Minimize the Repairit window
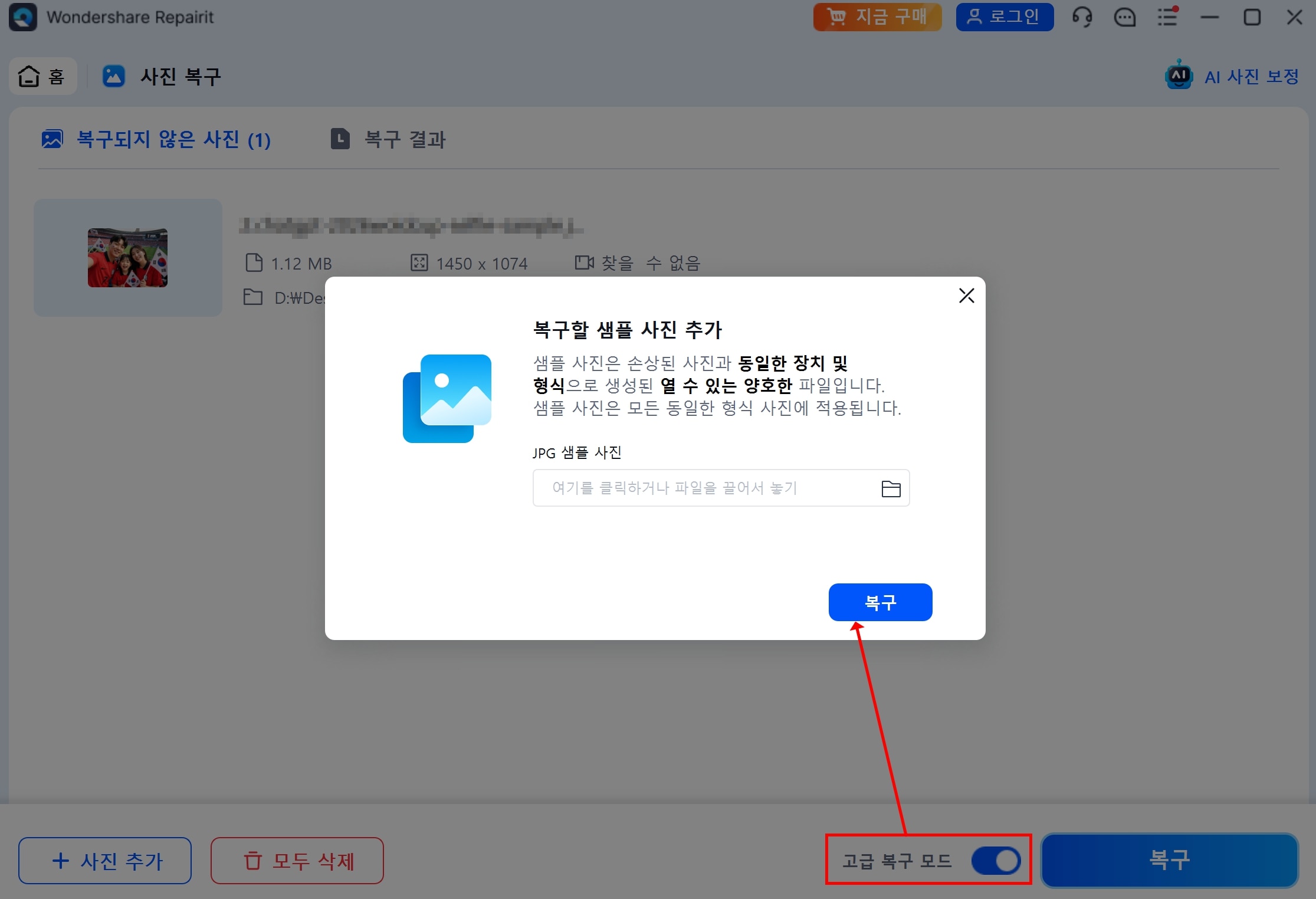Viewport: 1316px width, 899px height. (1209, 17)
